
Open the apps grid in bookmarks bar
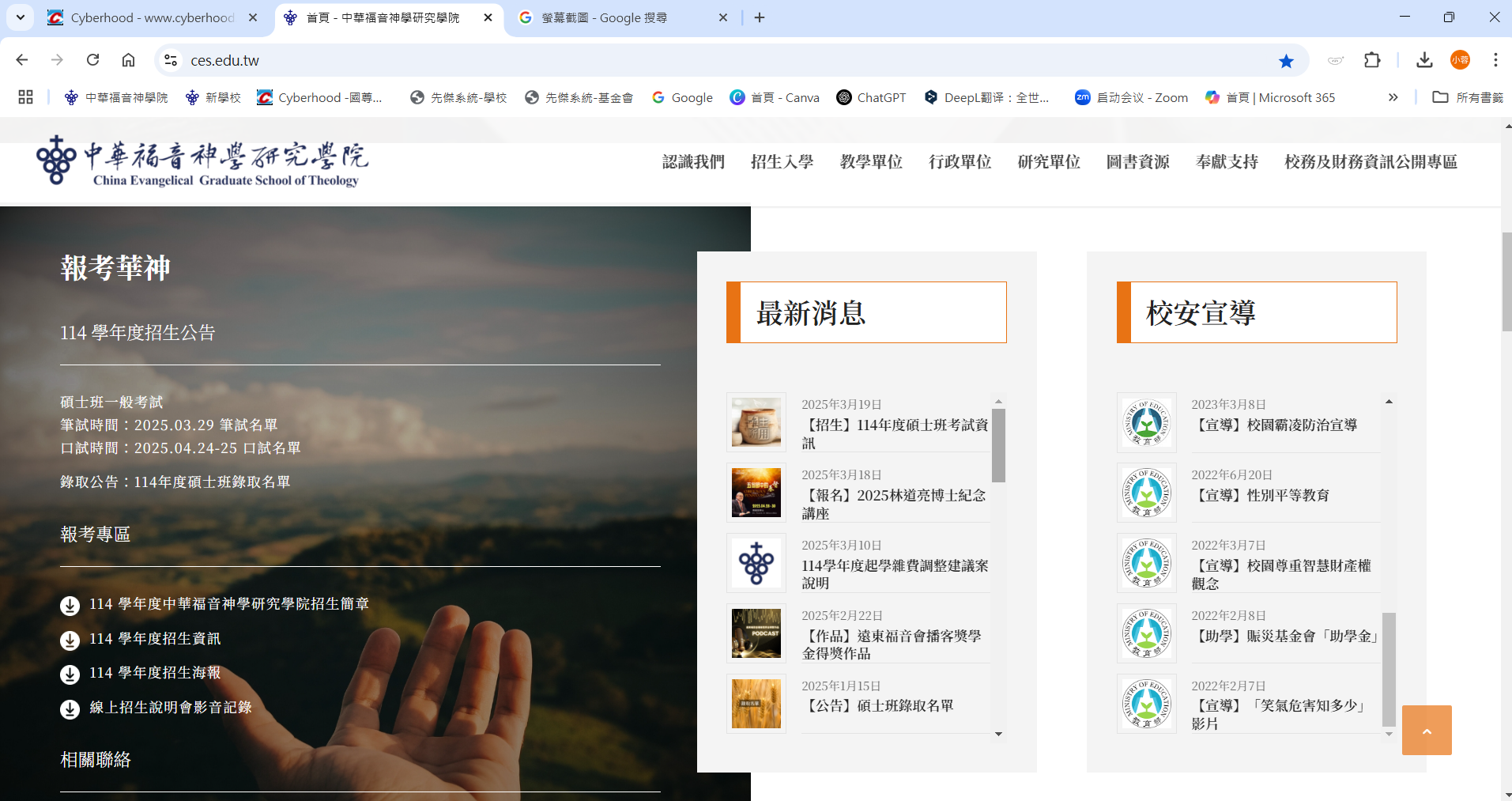[25, 97]
